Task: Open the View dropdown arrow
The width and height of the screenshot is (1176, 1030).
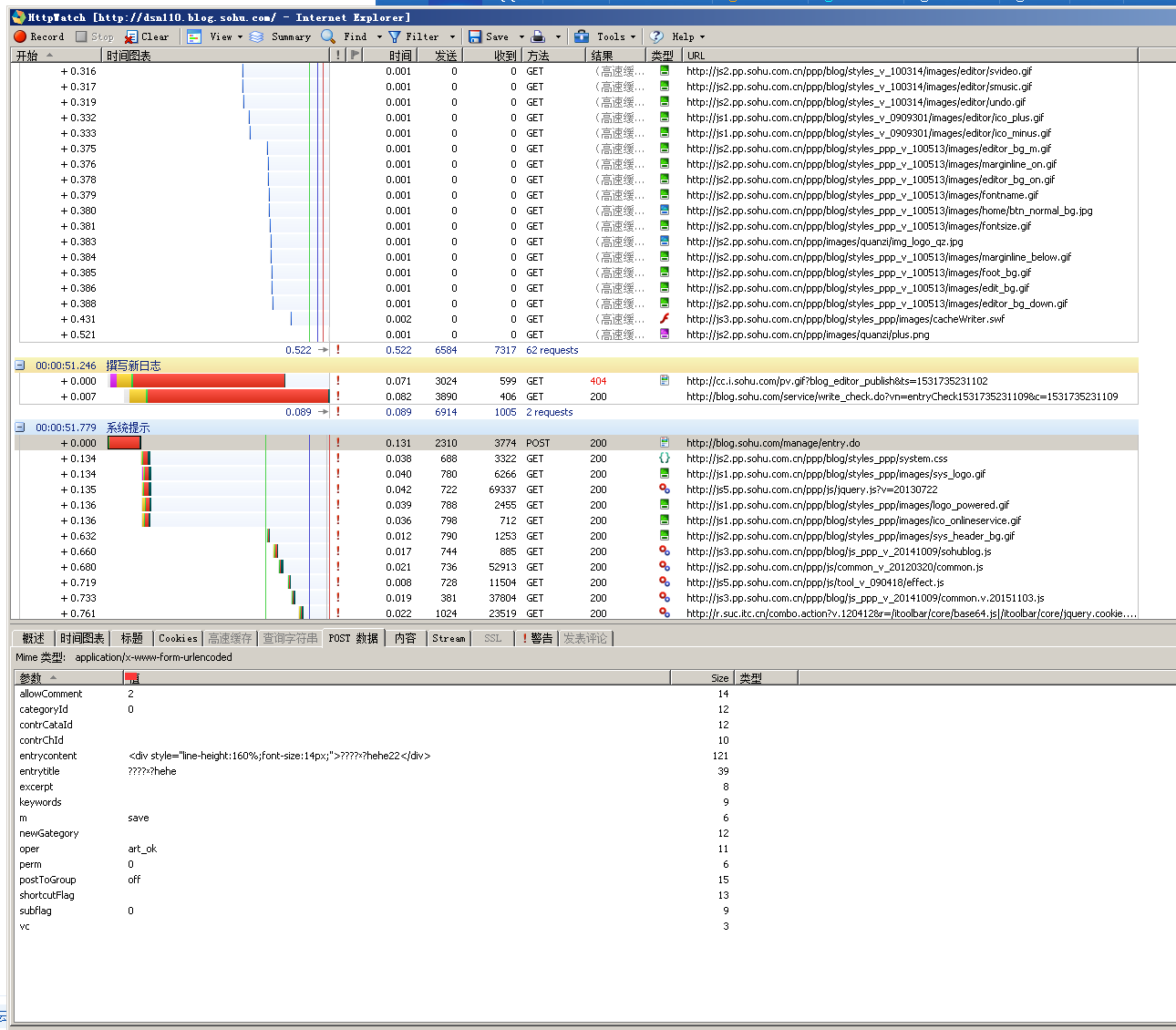Action: (240, 37)
